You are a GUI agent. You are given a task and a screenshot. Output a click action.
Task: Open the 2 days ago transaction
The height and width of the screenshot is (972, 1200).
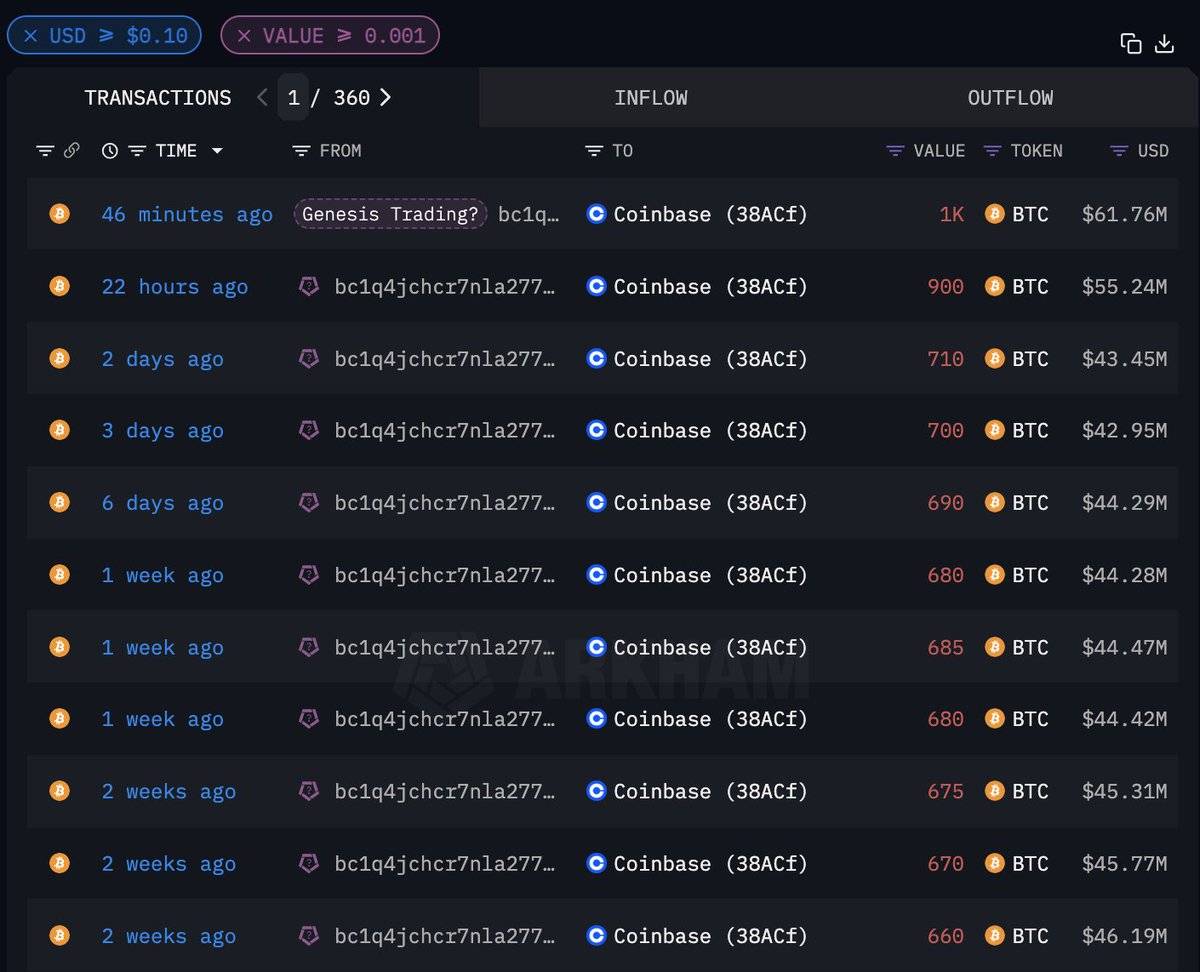[162, 359]
